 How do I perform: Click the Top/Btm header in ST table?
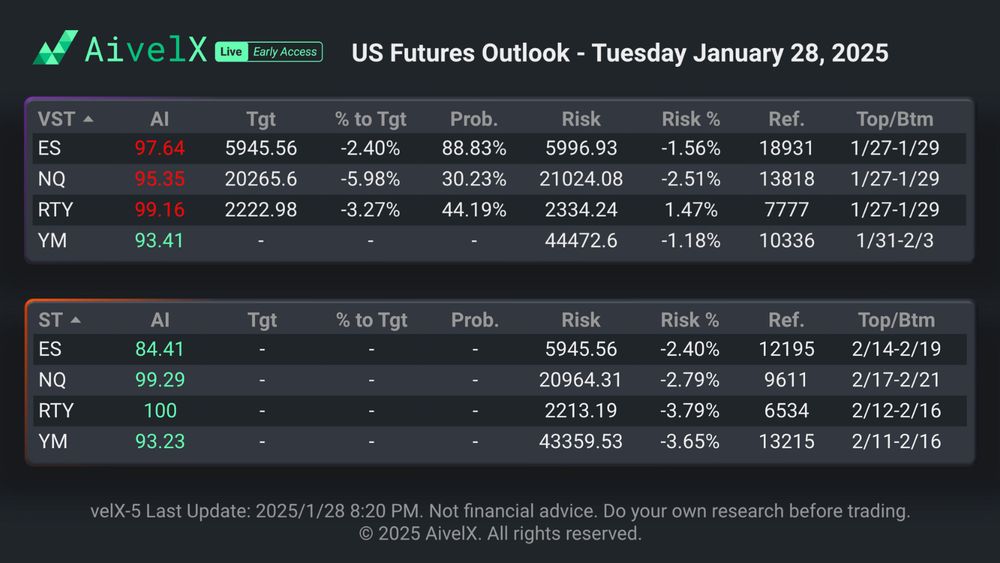895,320
